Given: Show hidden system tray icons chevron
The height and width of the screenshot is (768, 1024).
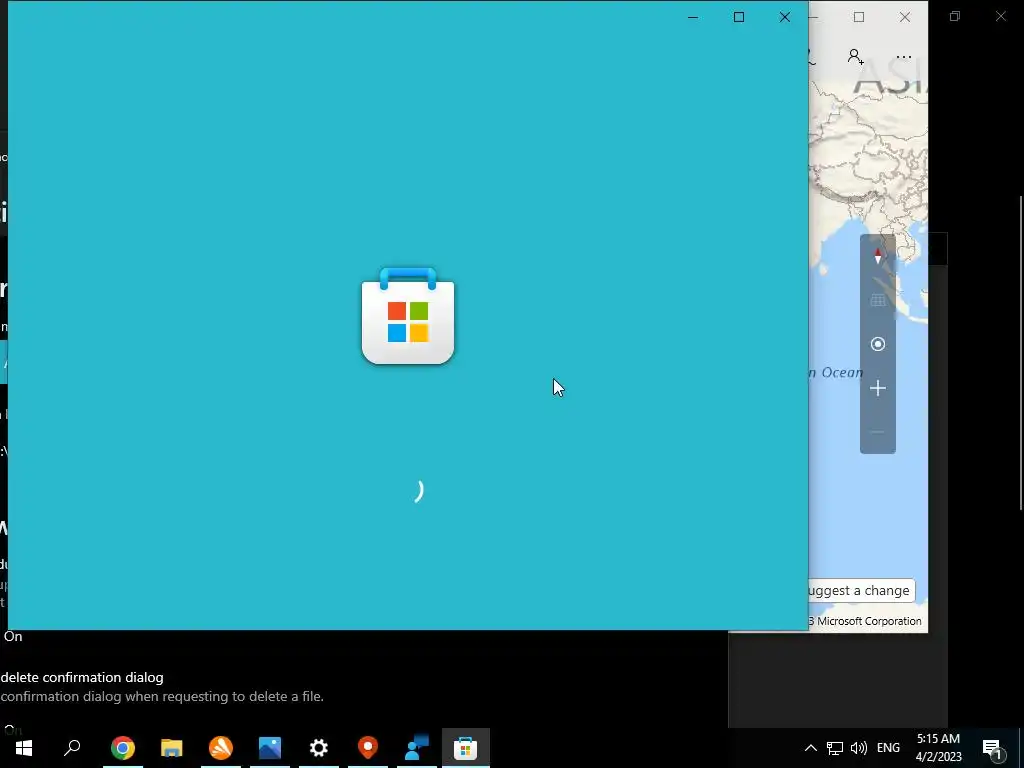Looking at the screenshot, I should [810, 748].
